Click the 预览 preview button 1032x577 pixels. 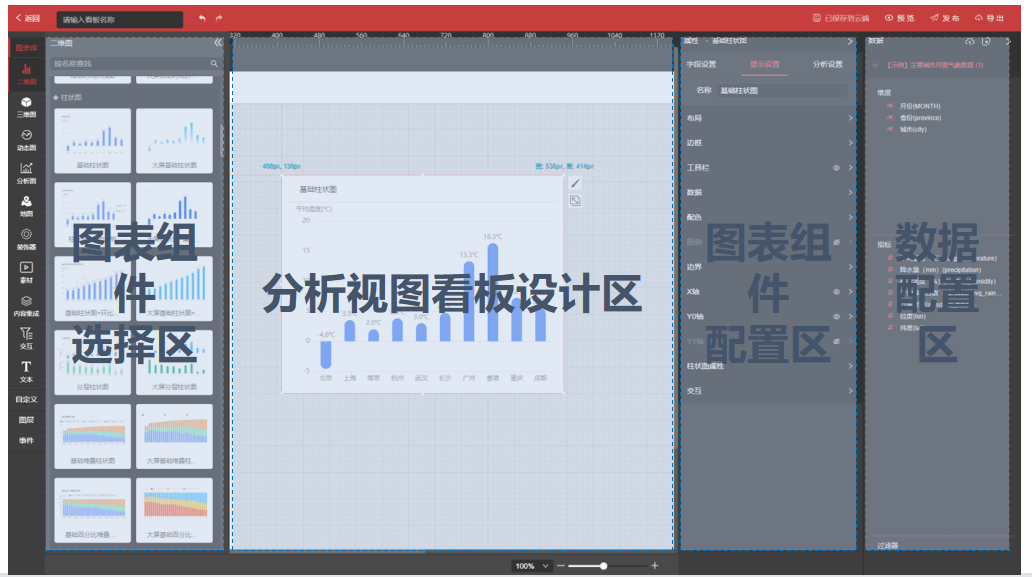[x=900, y=18]
